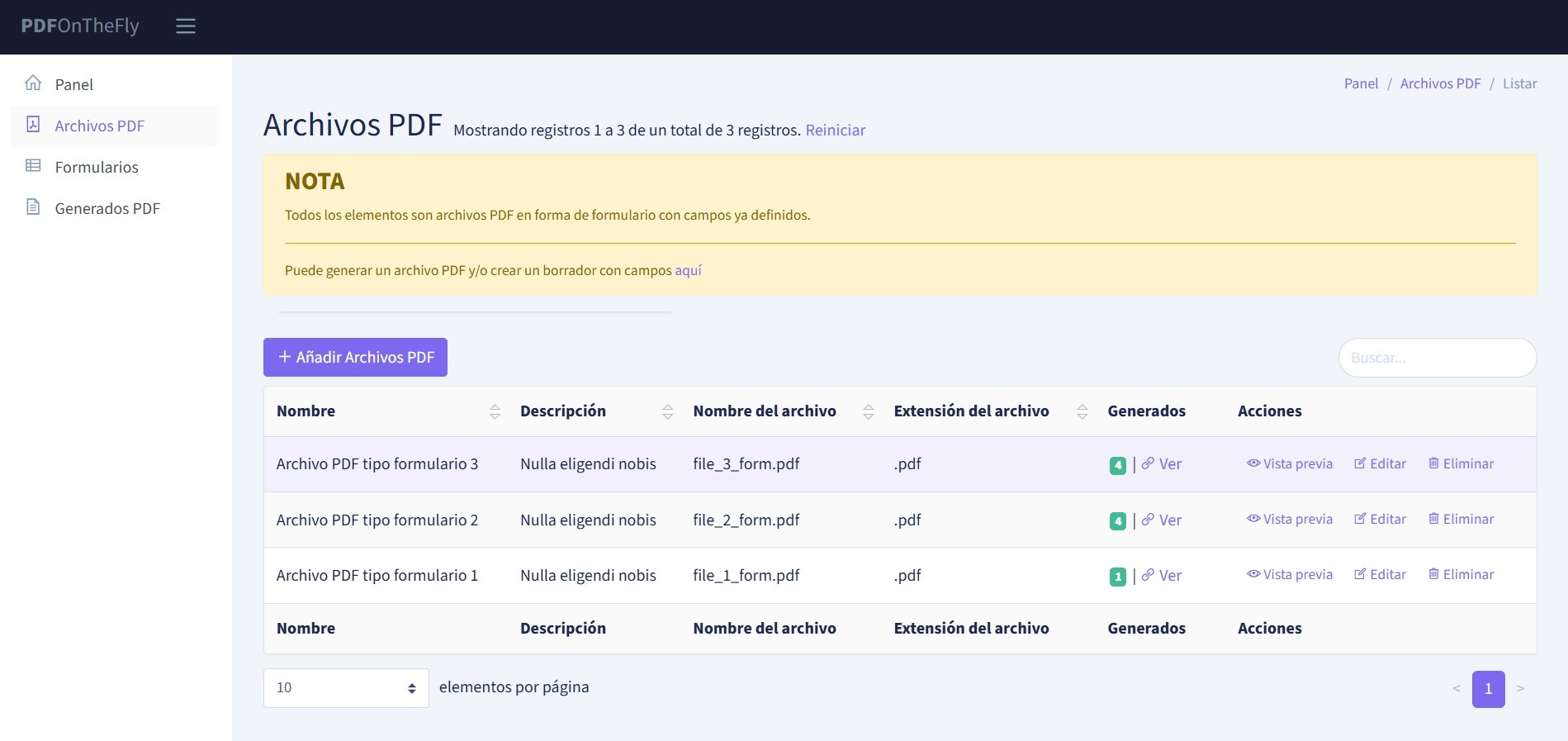Focus the Buscar search field

point(1437,358)
